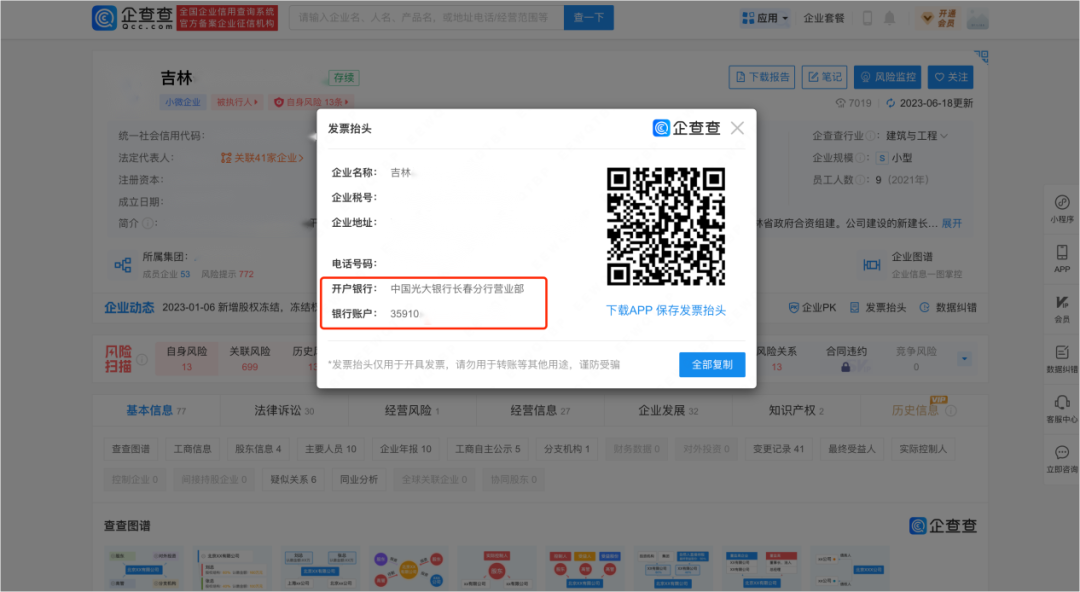
Task: Select 自身风险 13 in risk scan
Action: [187, 358]
